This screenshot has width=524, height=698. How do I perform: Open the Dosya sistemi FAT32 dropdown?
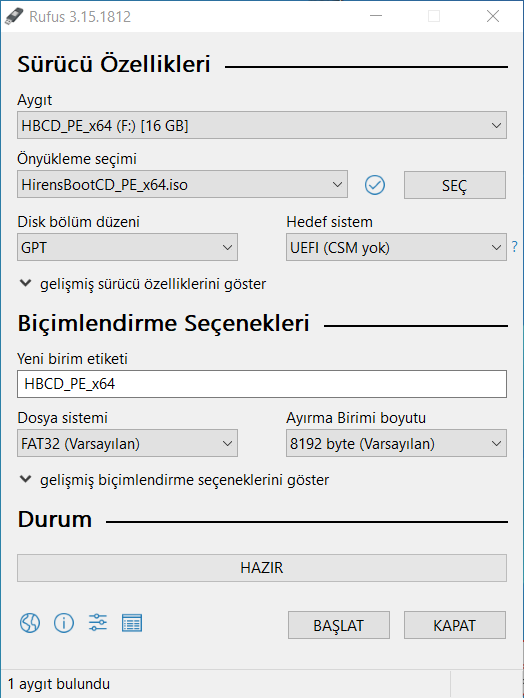[127, 443]
